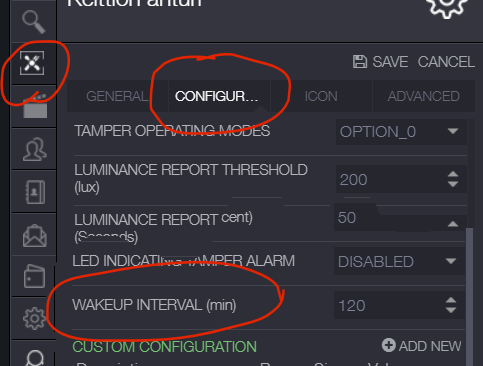Increase the Wakeup Interval value
This screenshot has height=366, width=483.
pos(451,300)
